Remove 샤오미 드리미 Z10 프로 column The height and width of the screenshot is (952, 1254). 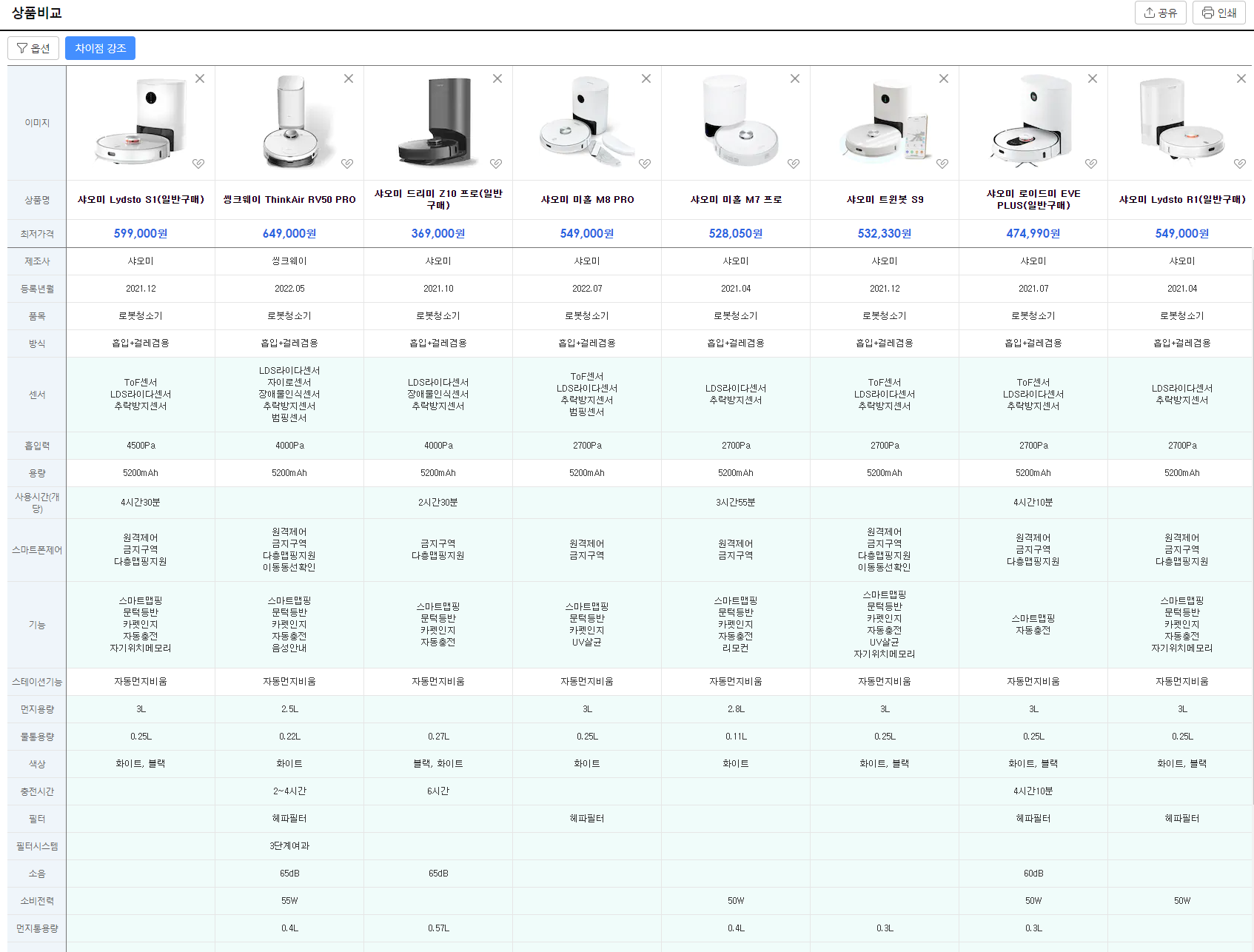(x=497, y=78)
